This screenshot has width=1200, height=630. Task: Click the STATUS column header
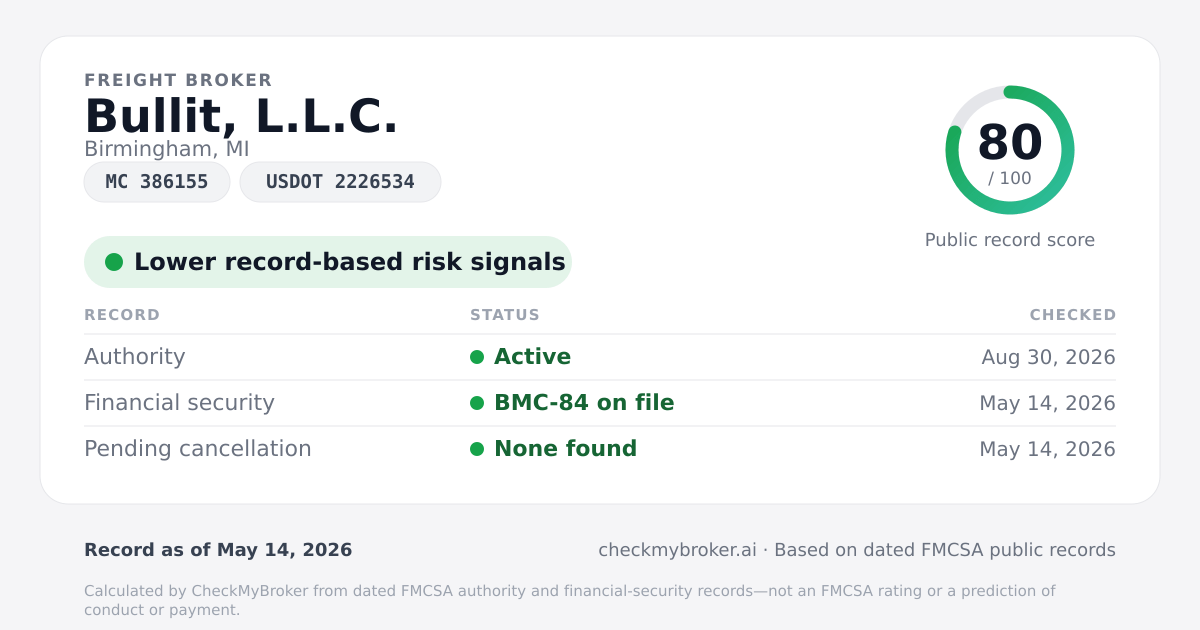(x=505, y=315)
